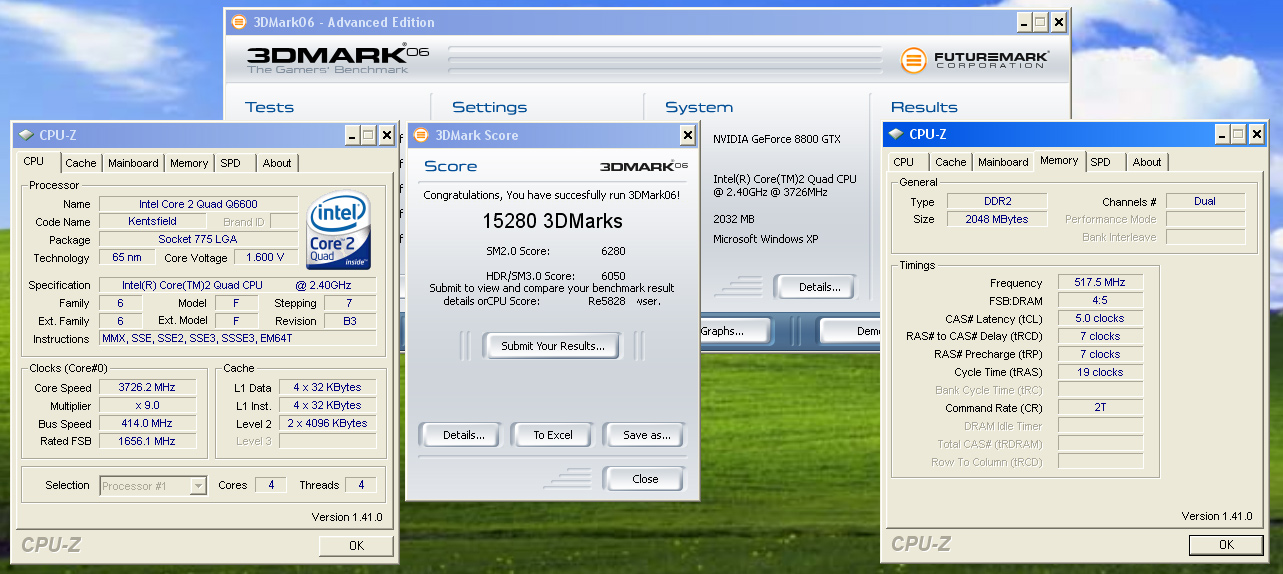Screen dimensions: 1283x574
Task: Click Submit Your Results button
Action: click(x=553, y=346)
